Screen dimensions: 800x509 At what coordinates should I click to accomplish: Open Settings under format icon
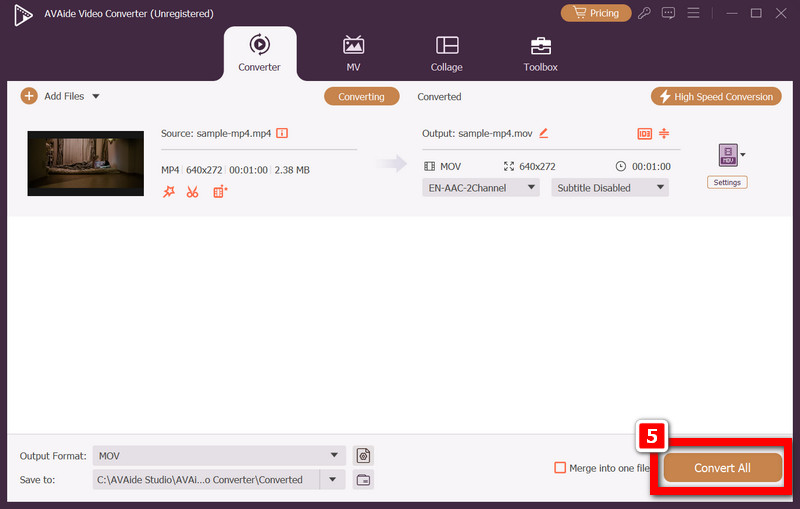pos(727,183)
